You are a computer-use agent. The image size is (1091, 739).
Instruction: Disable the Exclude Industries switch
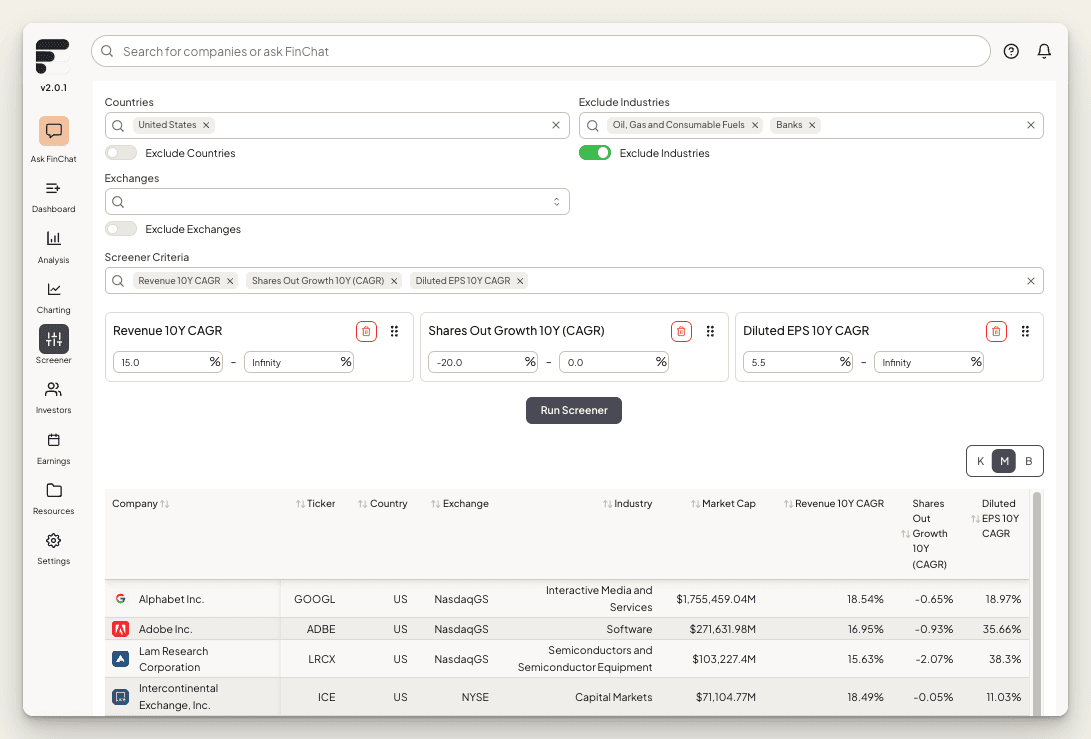[x=595, y=153]
